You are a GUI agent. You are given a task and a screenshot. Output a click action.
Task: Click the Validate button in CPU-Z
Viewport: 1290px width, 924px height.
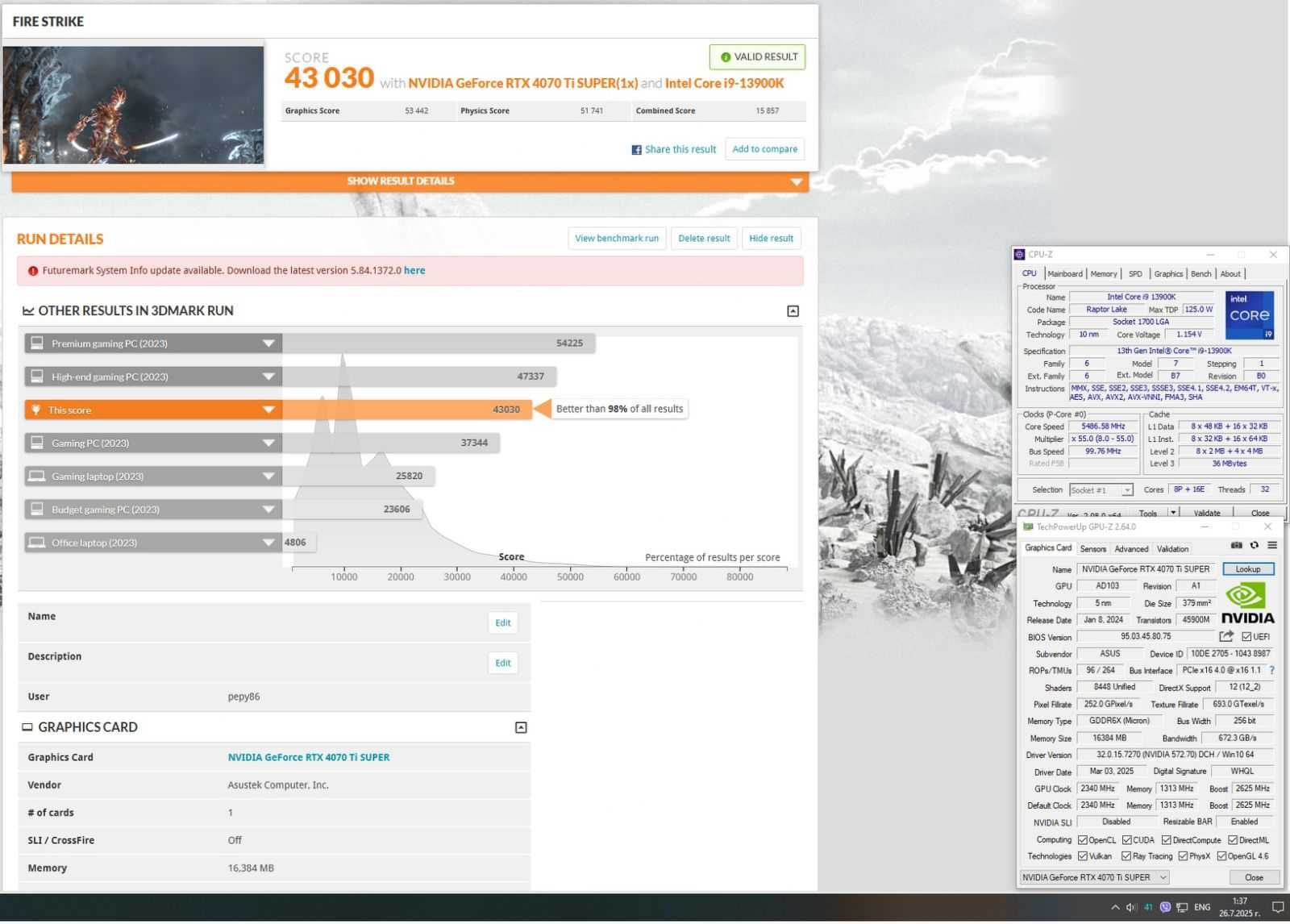[1207, 513]
